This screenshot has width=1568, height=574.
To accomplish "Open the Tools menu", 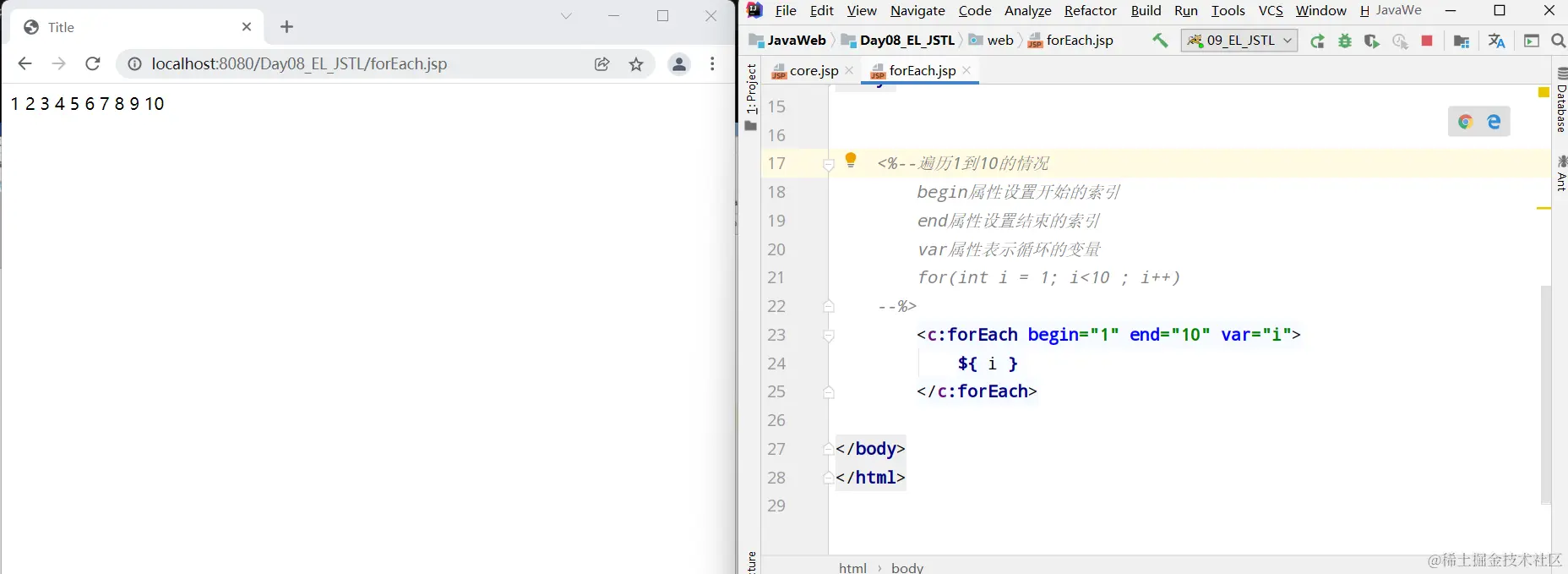I will pyautogui.click(x=1228, y=10).
